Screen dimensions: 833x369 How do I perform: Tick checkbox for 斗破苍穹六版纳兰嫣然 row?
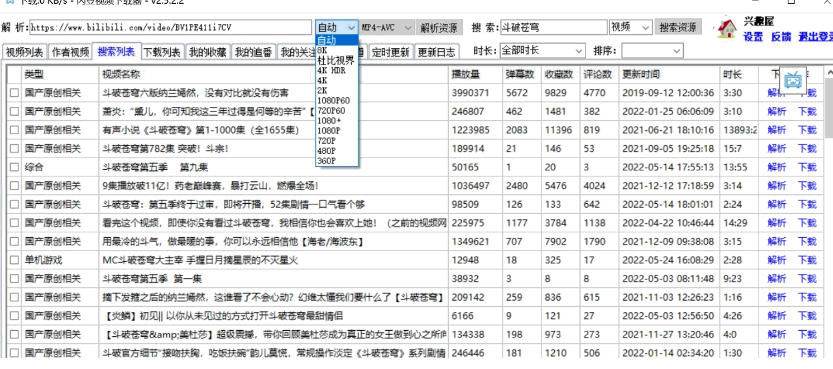(14, 93)
